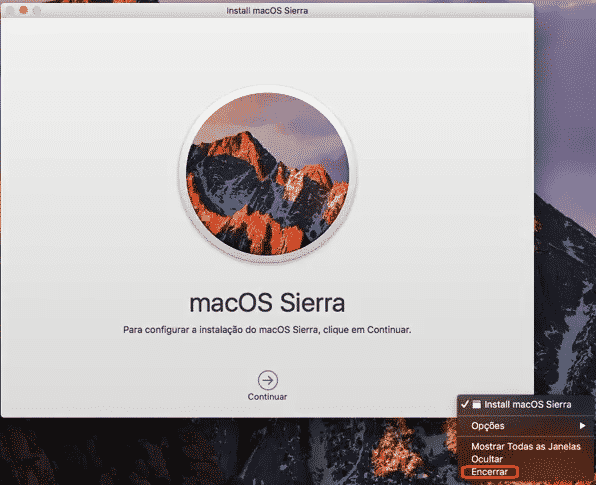Select checked Install macOS Sierra menu entry

pyautogui.click(x=526, y=404)
